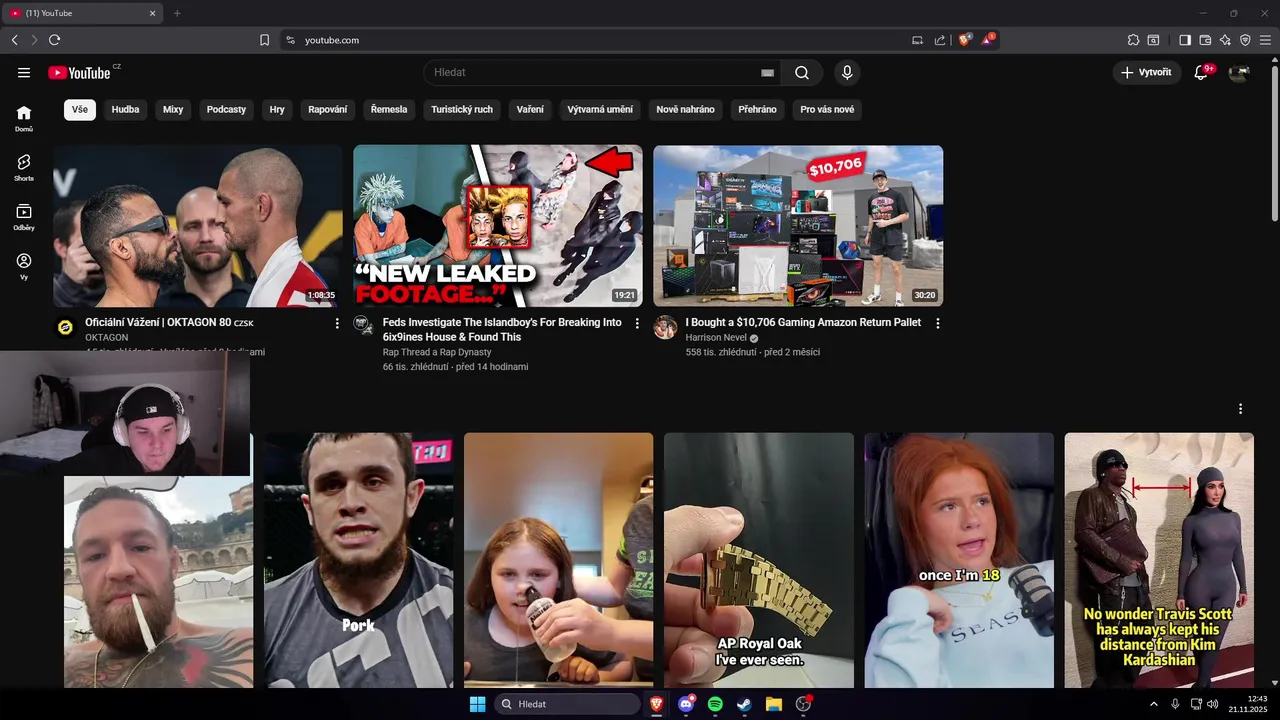This screenshot has width=1280, height=720.
Task: Open the OKTAGON channel avatar
Action: coord(65,327)
